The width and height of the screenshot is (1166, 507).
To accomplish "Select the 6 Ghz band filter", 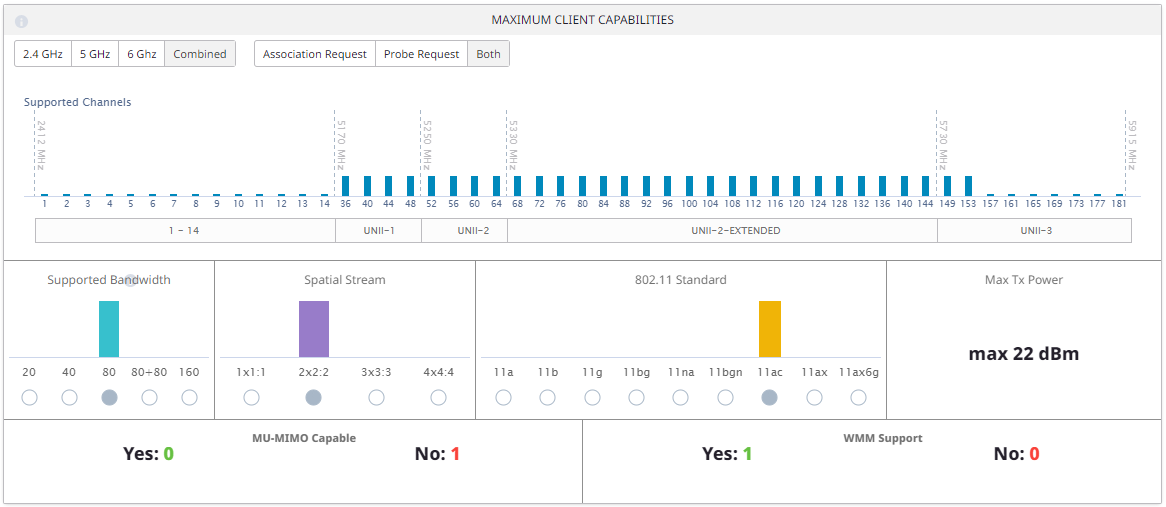I will click(x=141, y=54).
